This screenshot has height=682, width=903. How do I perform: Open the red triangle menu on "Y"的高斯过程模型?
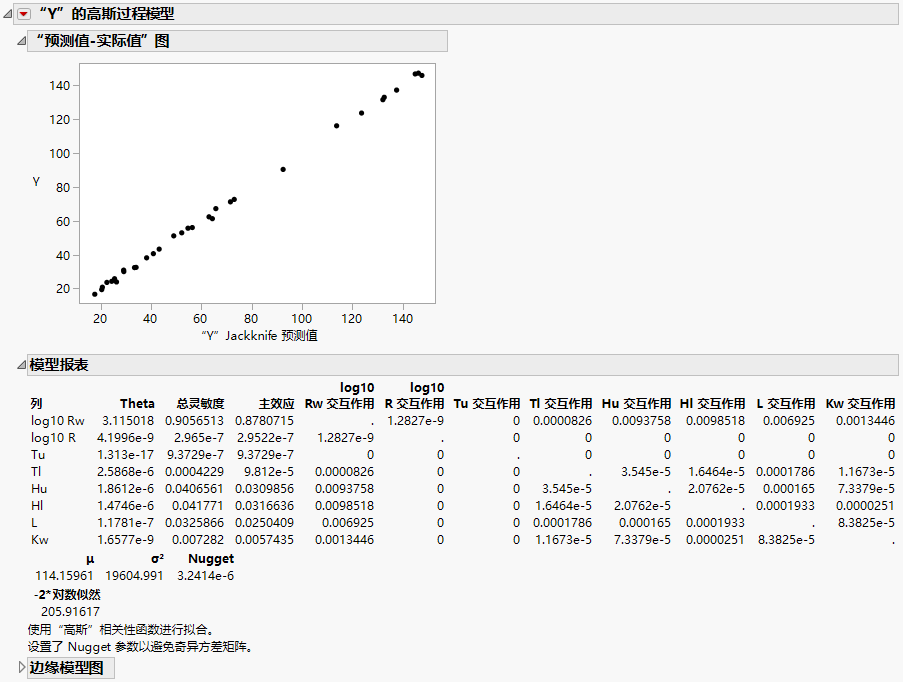coord(26,13)
